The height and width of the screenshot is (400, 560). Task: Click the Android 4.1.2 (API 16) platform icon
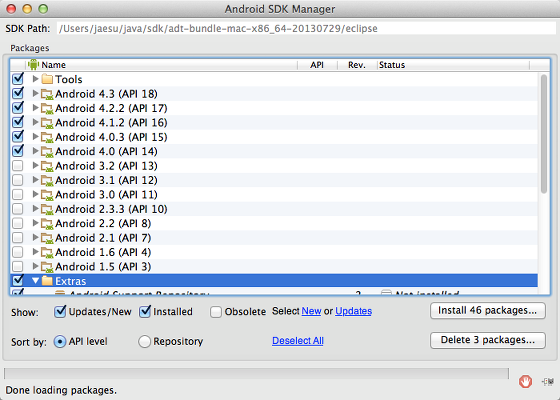[47, 123]
